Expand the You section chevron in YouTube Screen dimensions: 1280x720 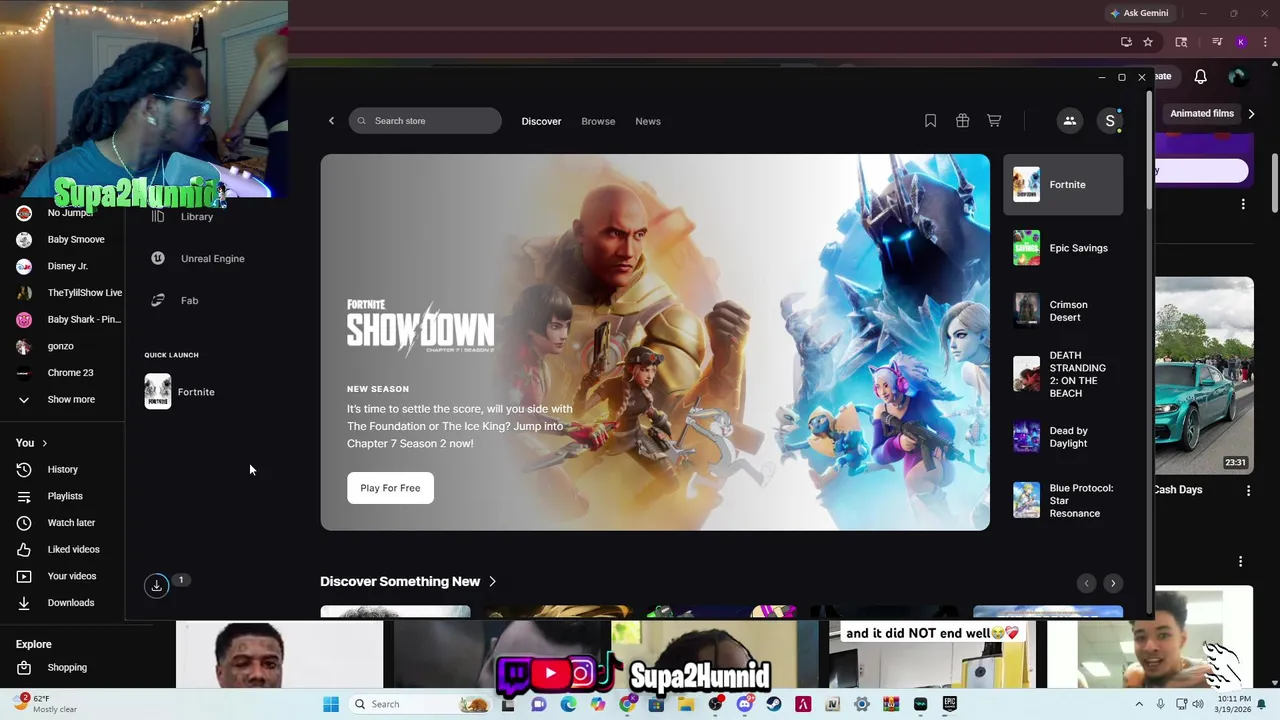44,443
